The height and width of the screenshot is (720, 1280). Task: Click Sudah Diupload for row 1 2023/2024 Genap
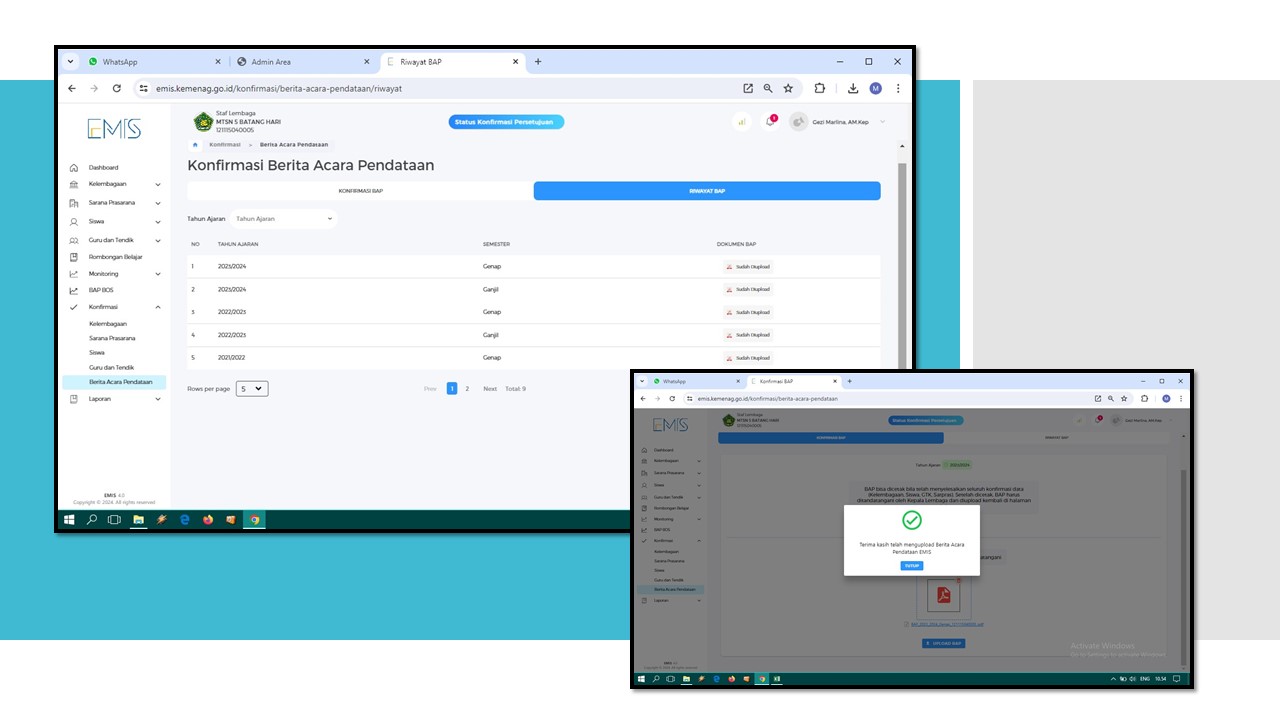point(747,267)
